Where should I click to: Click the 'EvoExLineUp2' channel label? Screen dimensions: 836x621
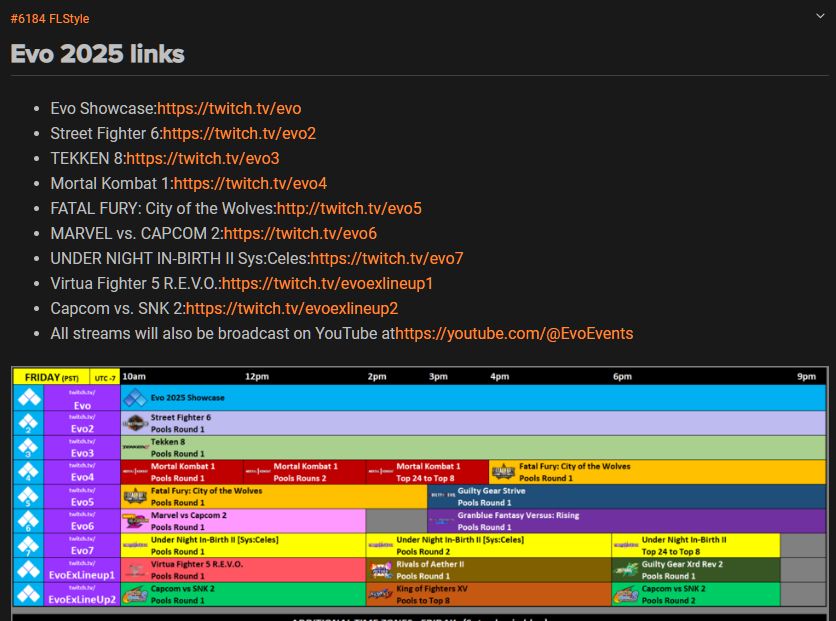(82, 599)
